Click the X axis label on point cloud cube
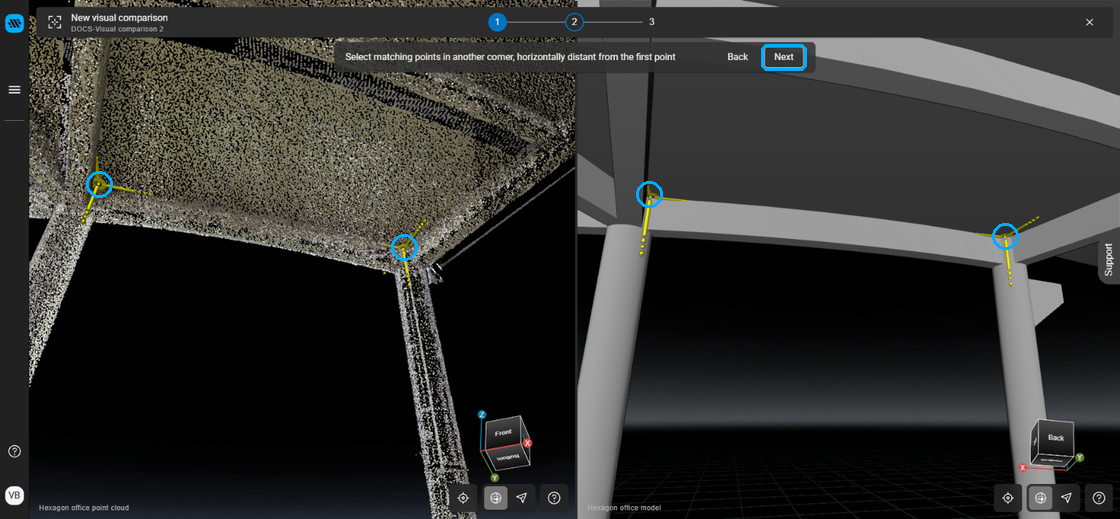1120x519 pixels. click(x=527, y=443)
